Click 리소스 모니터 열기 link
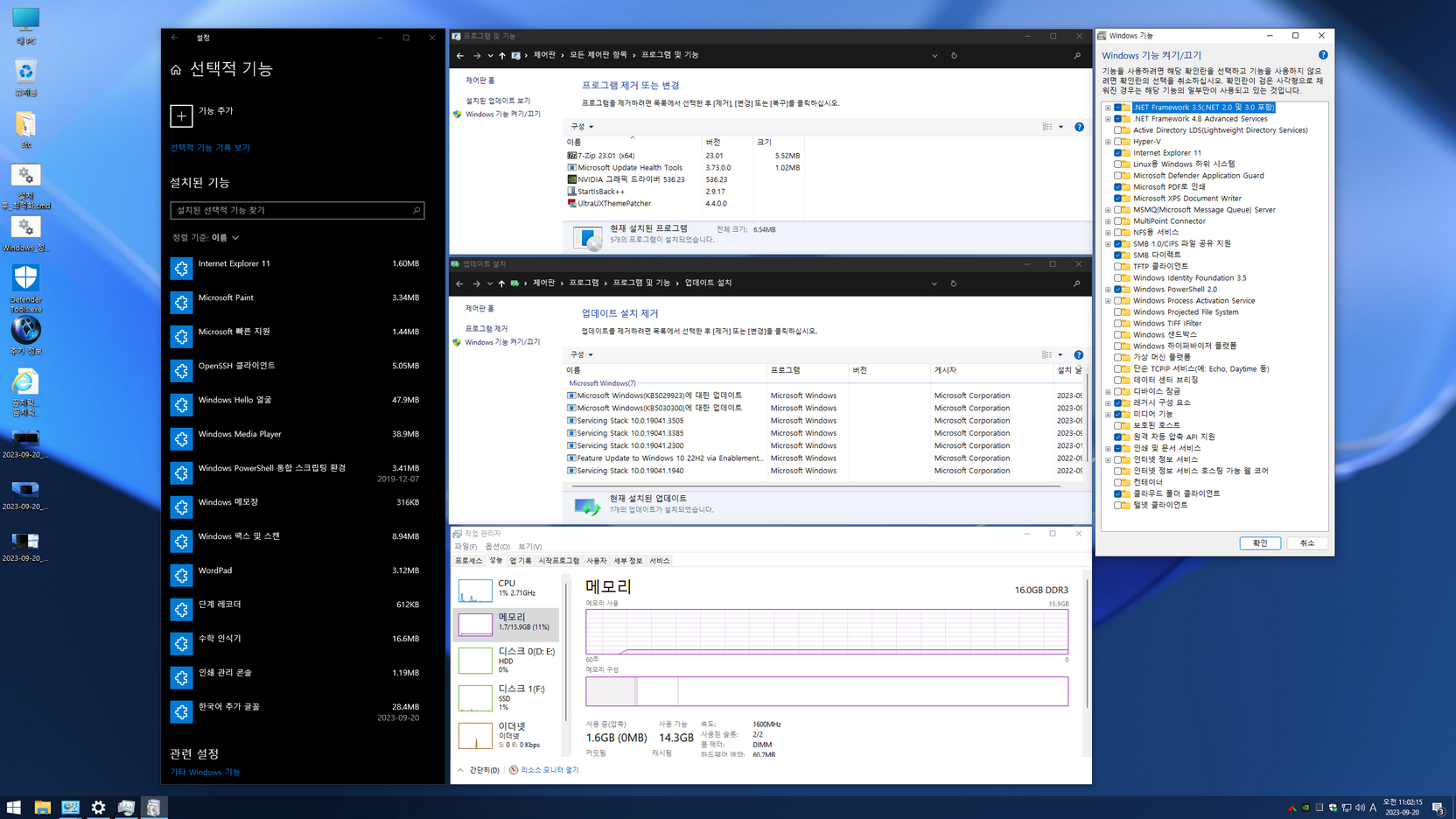The width and height of the screenshot is (1456, 819). (x=549, y=770)
